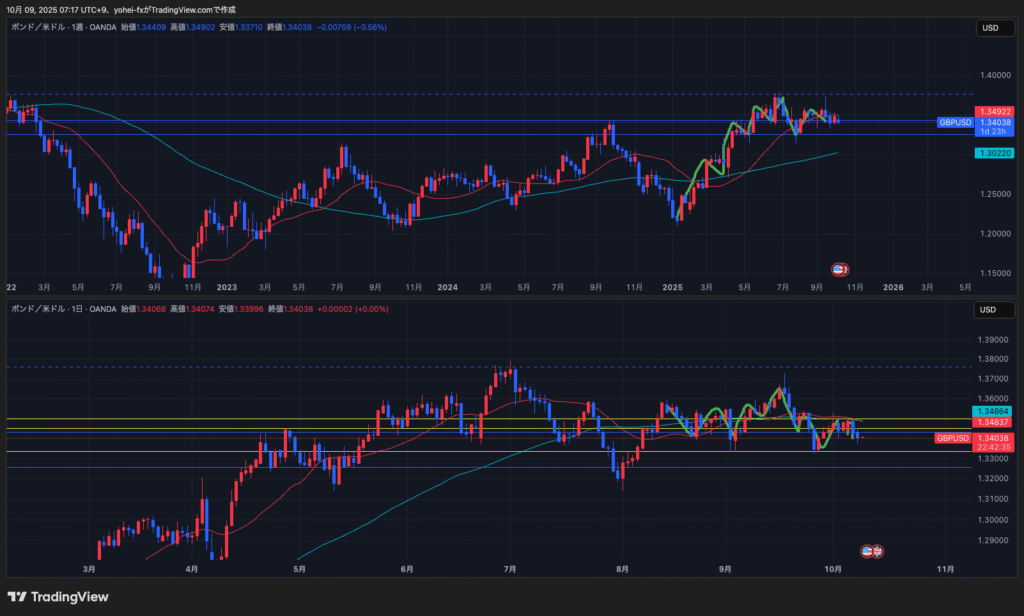Screen dimensions: 1024x616
Task: Open the USD currency selector on weekly chart
Action: pos(989,28)
